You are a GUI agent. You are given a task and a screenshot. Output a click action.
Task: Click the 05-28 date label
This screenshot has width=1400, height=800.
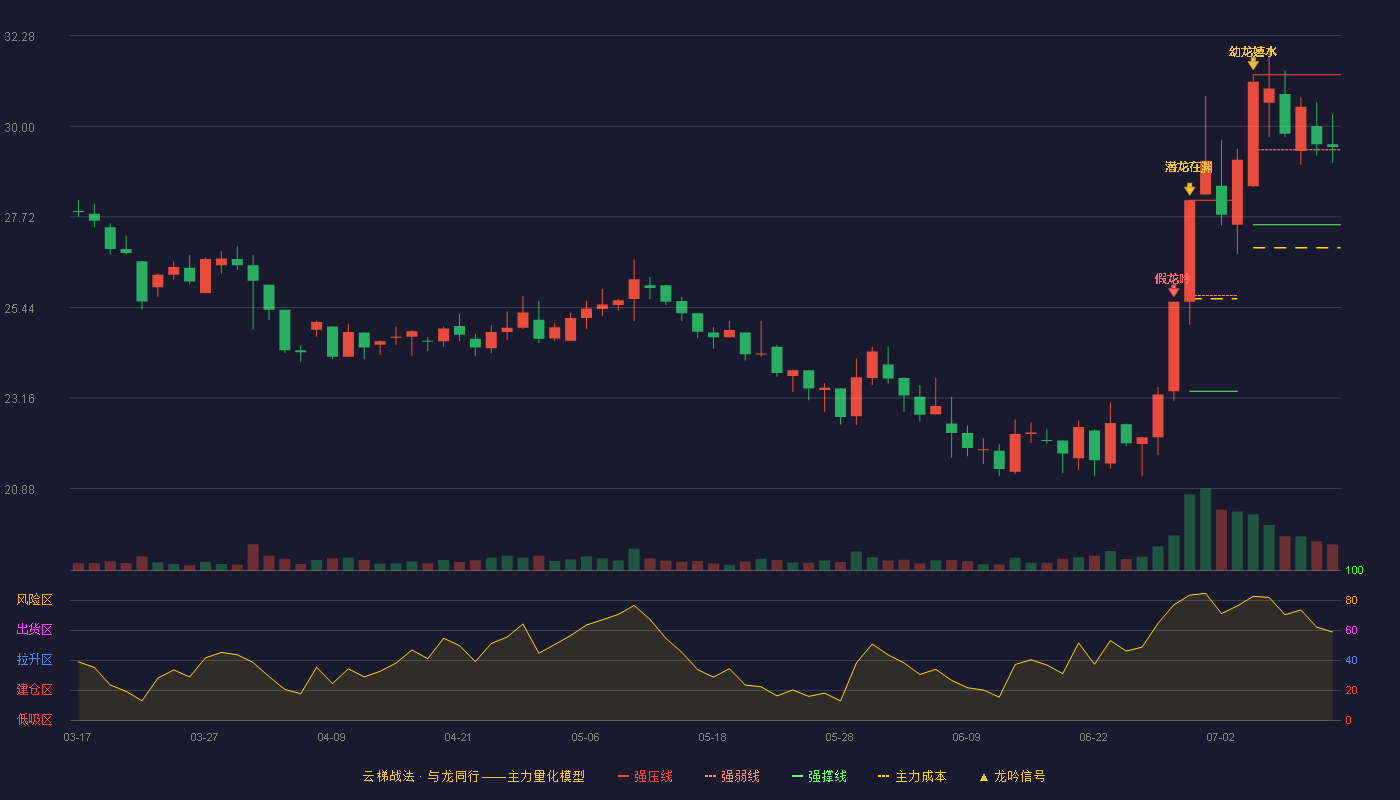point(839,737)
